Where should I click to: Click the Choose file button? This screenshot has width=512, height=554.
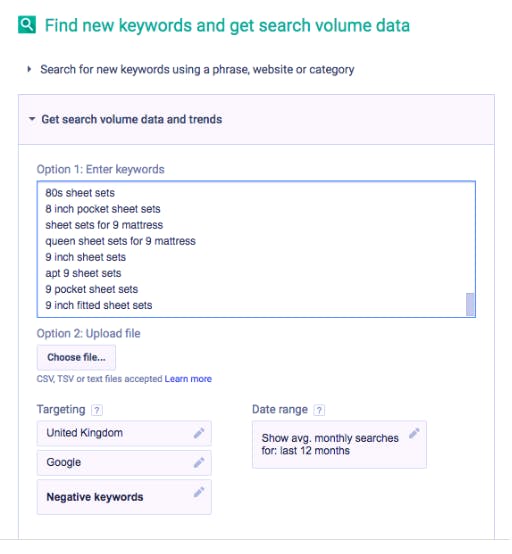click(76, 357)
